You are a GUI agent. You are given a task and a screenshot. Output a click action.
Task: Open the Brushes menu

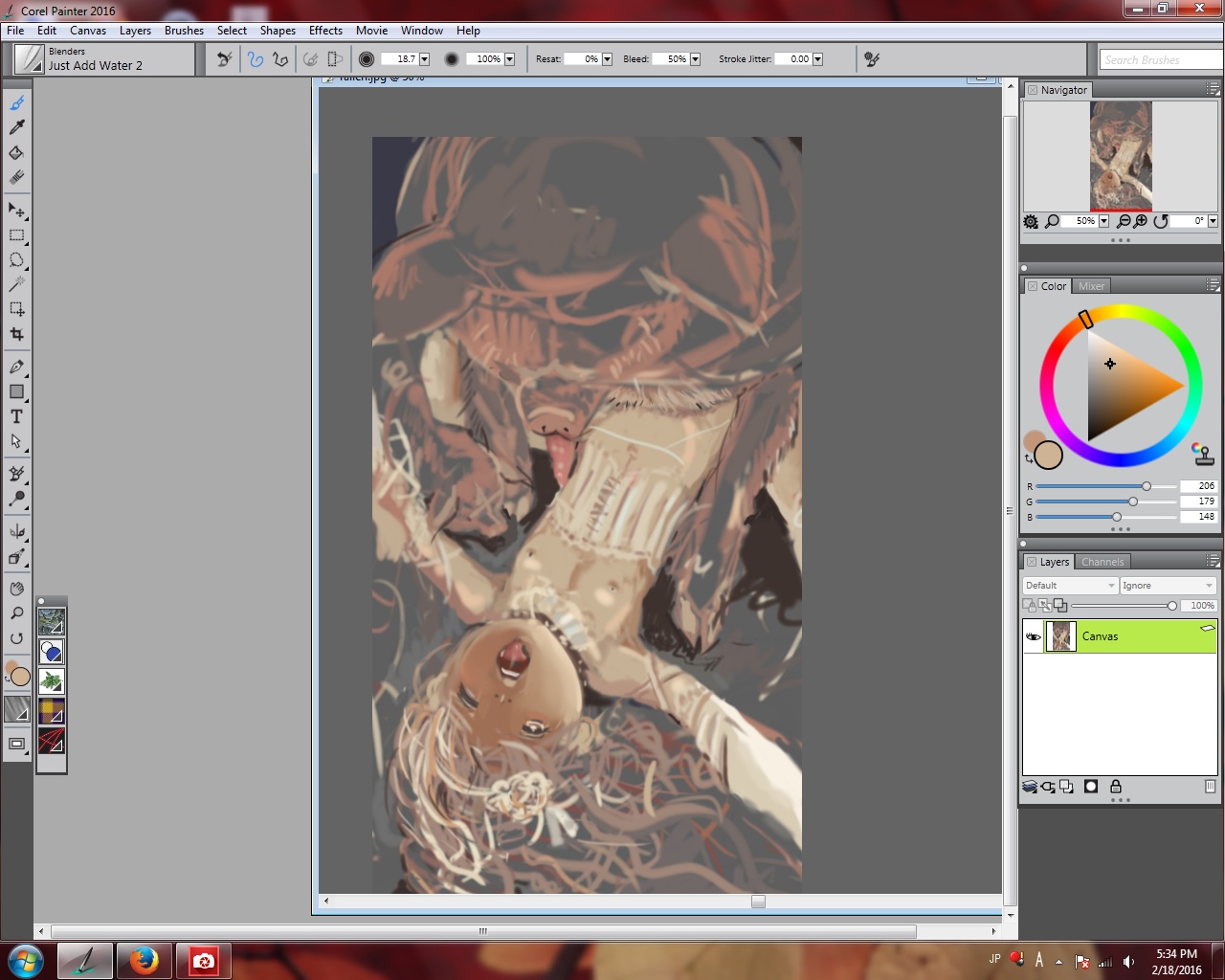point(184,31)
